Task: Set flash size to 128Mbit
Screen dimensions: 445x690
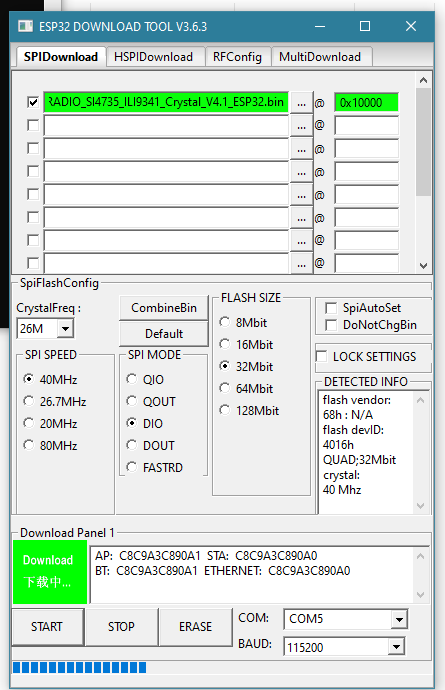Action: coord(225,411)
